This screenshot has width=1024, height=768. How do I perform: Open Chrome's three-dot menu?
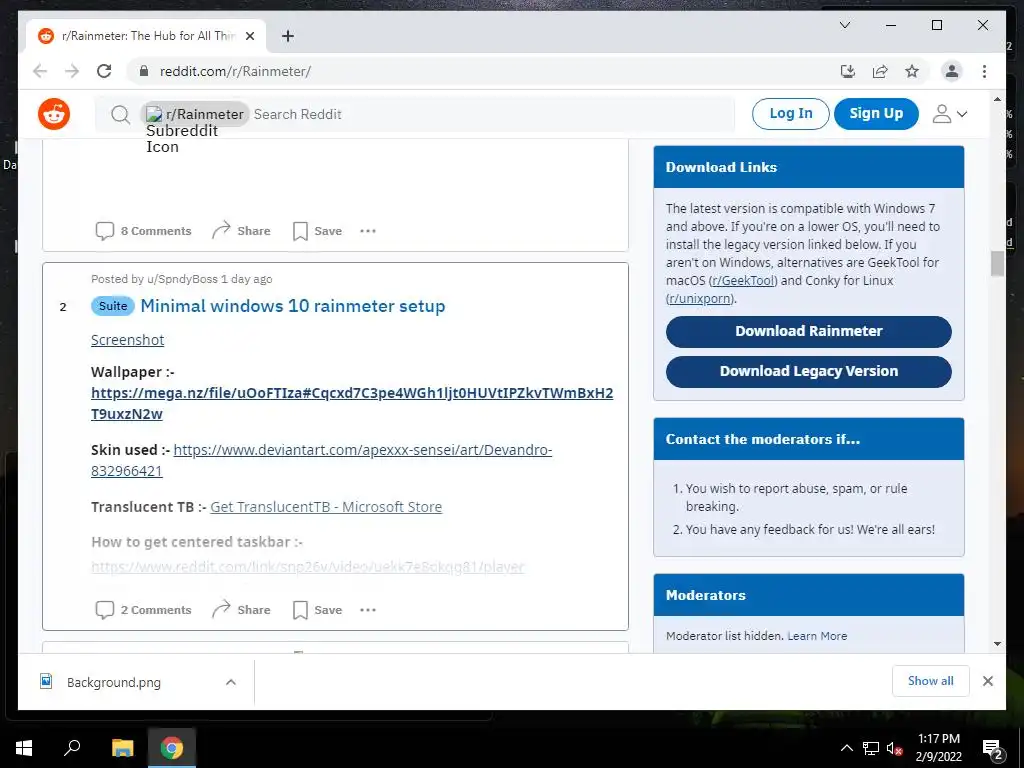click(984, 71)
